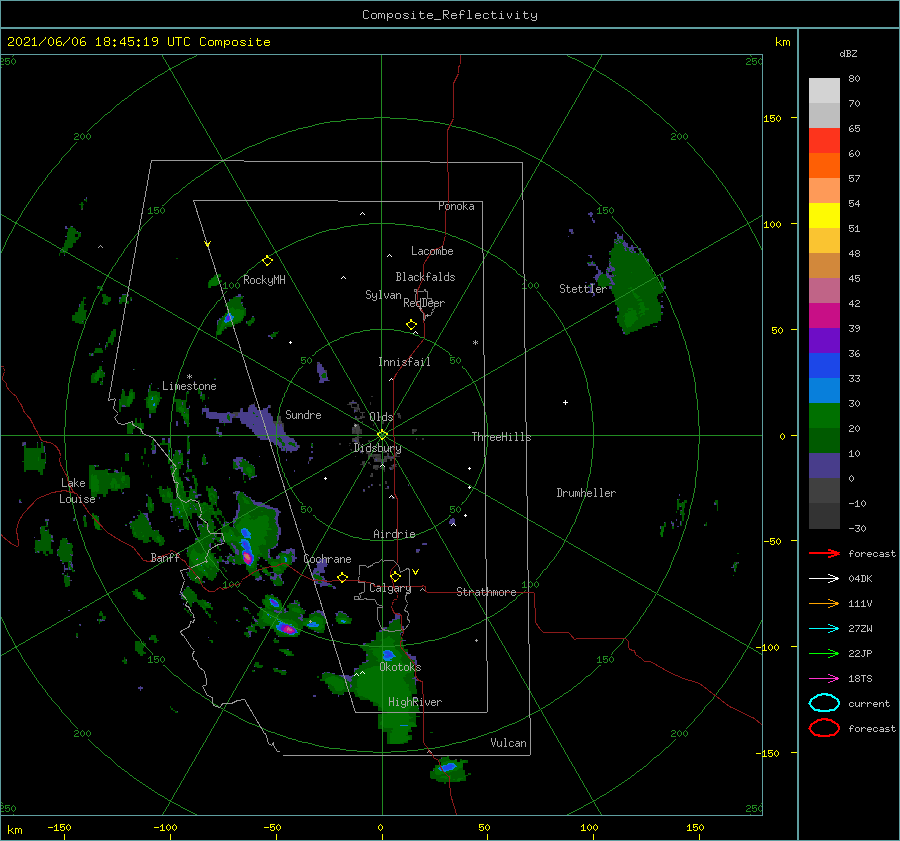Click the Stettler town label

tap(582, 289)
